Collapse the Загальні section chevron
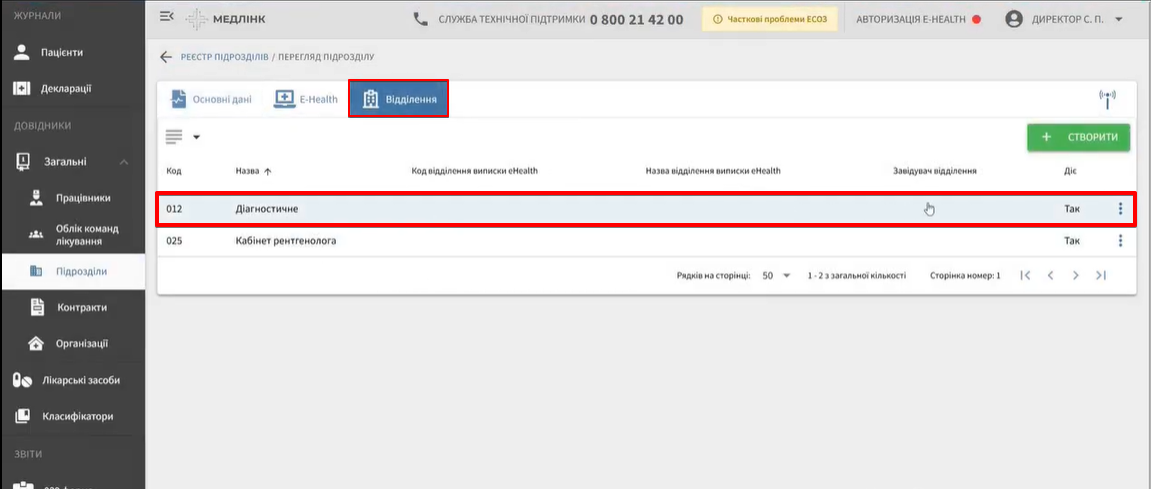 (x=124, y=162)
